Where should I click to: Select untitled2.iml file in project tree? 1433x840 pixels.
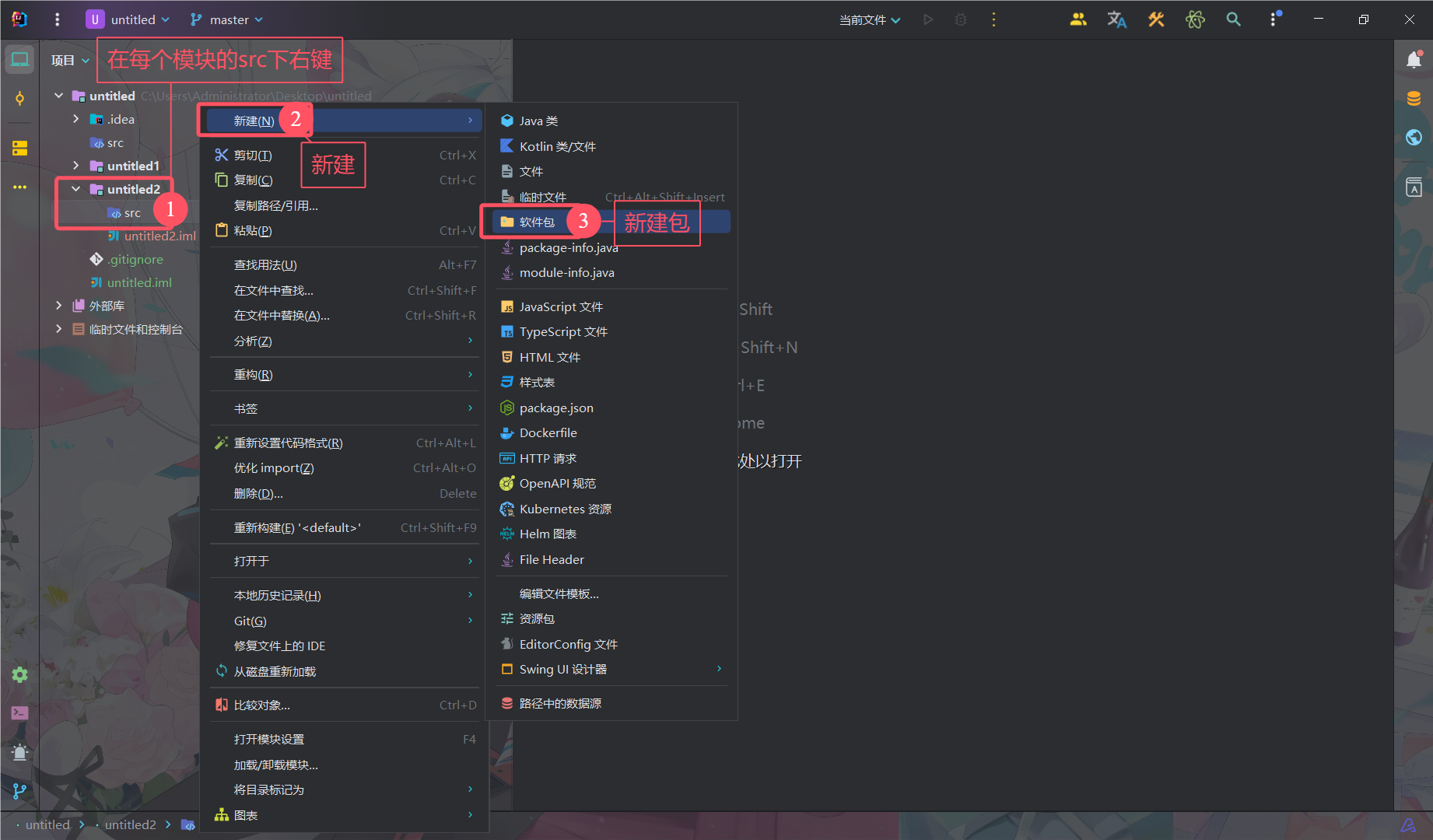pos(159,236)
